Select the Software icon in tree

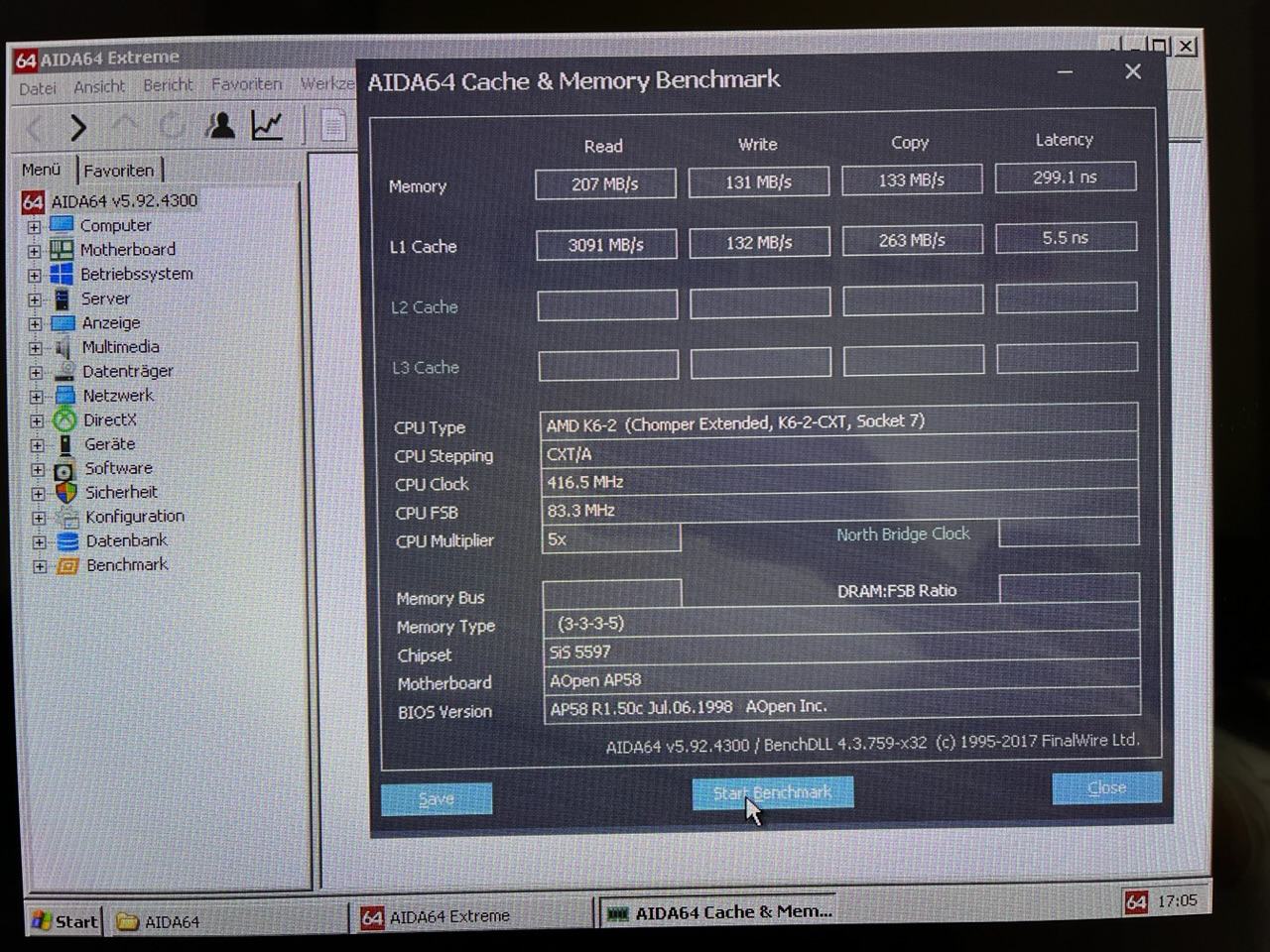[64, 469]
